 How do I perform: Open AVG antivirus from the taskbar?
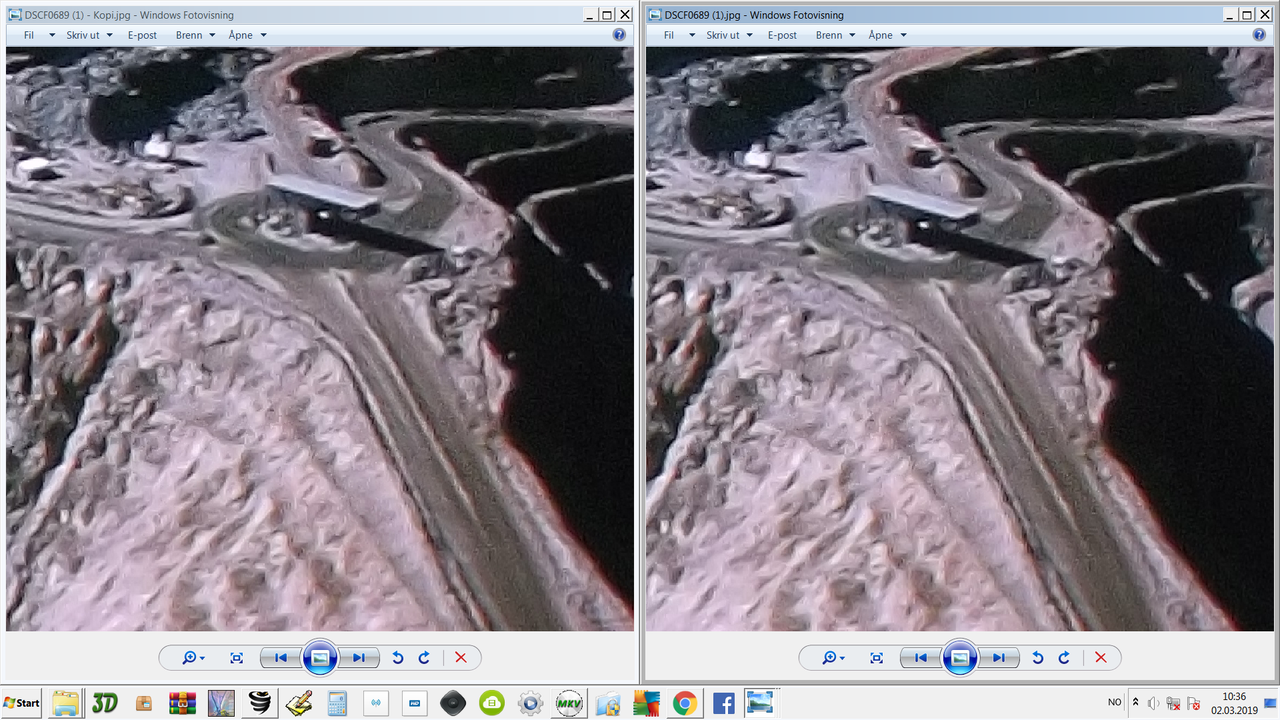pos(646,703)
